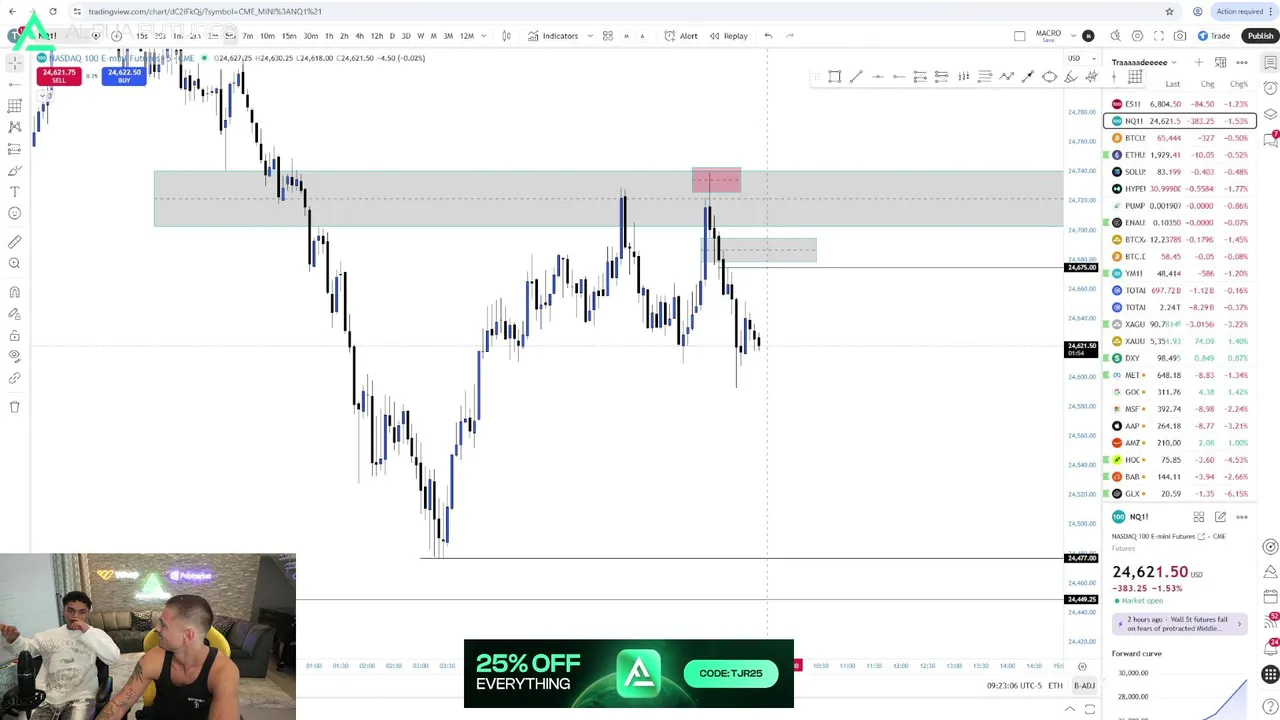This screenshot has width=1280, height=720.
Task: Open the alerts clock icon in right sidebar
Action: (1270, 88)
